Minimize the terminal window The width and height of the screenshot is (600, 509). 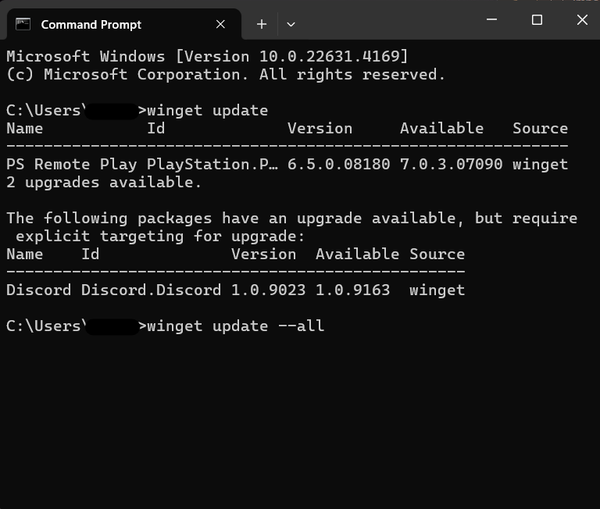pyautogui.click(x=491, y=20)
